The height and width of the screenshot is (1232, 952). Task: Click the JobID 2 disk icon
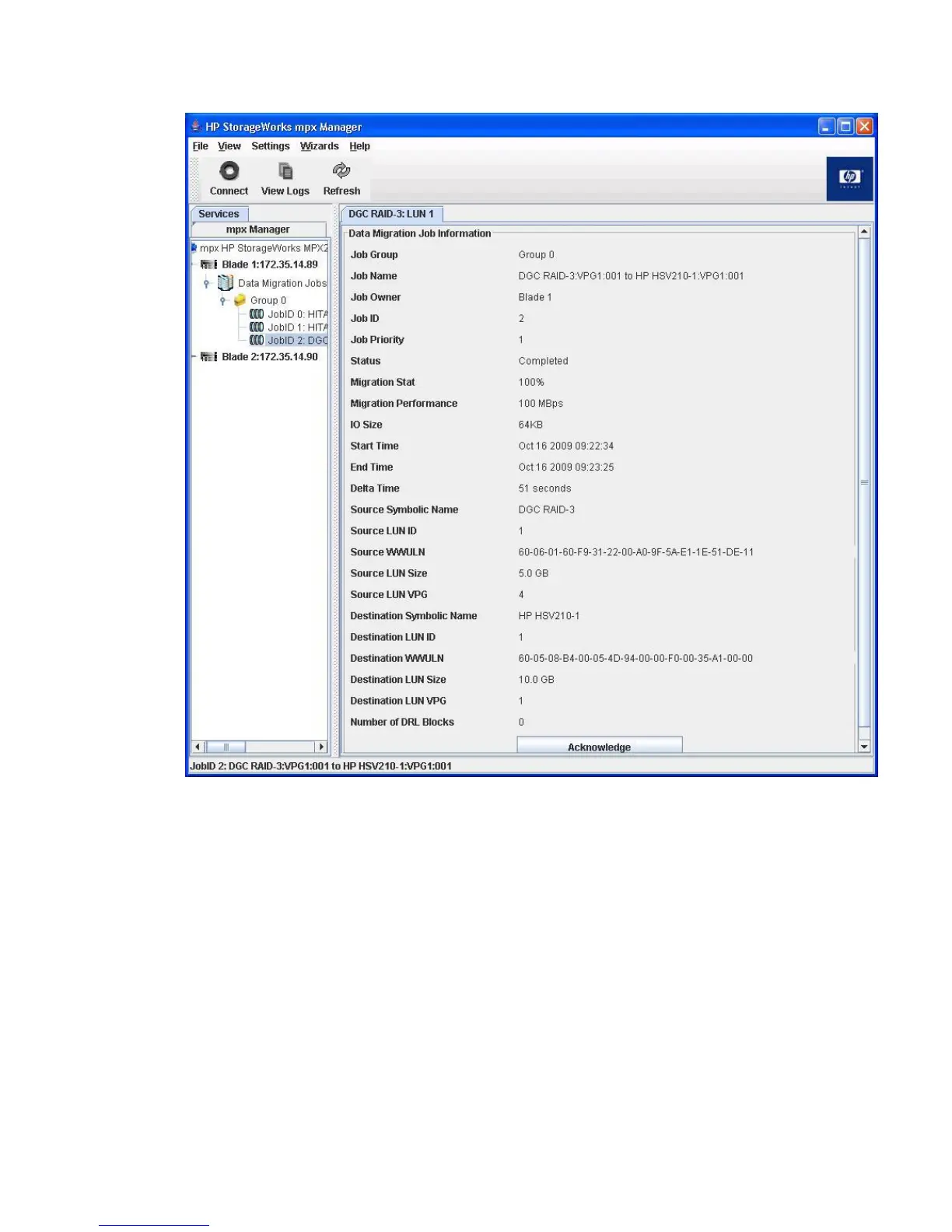[257, 341]
